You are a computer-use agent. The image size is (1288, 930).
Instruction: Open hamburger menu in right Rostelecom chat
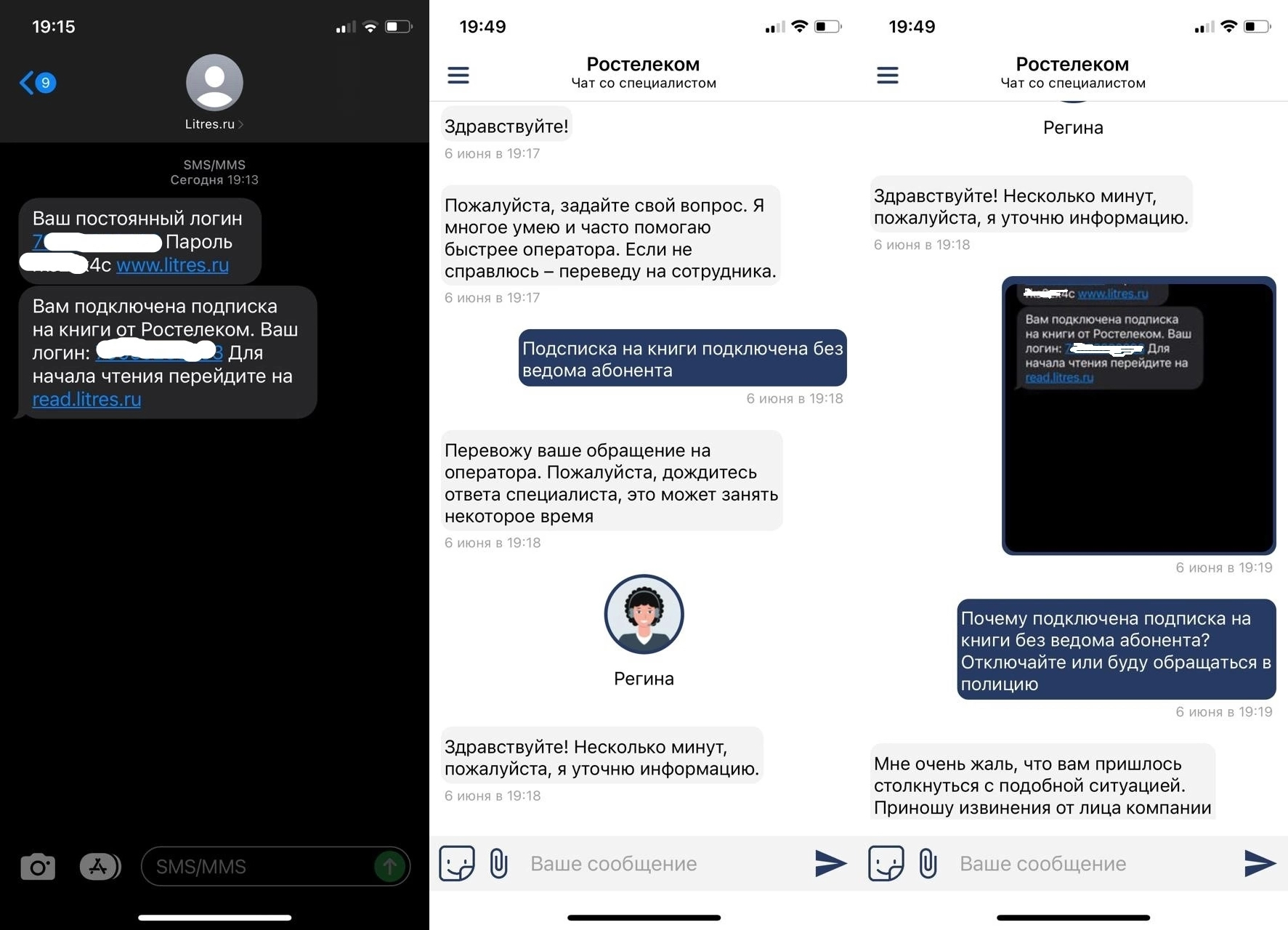click(888, 75)
